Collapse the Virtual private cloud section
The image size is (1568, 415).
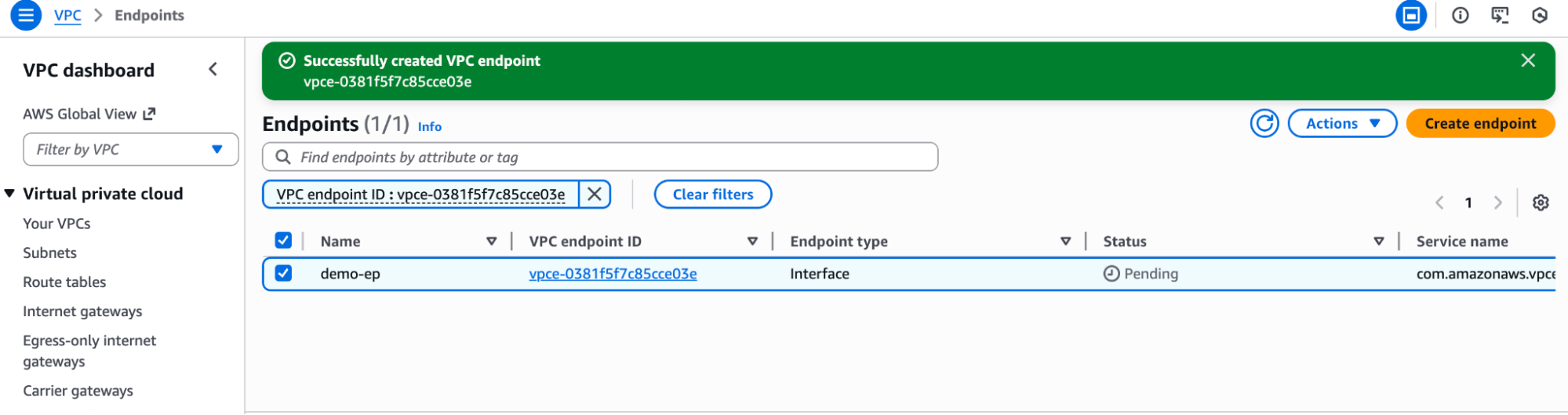pos(9,193)
